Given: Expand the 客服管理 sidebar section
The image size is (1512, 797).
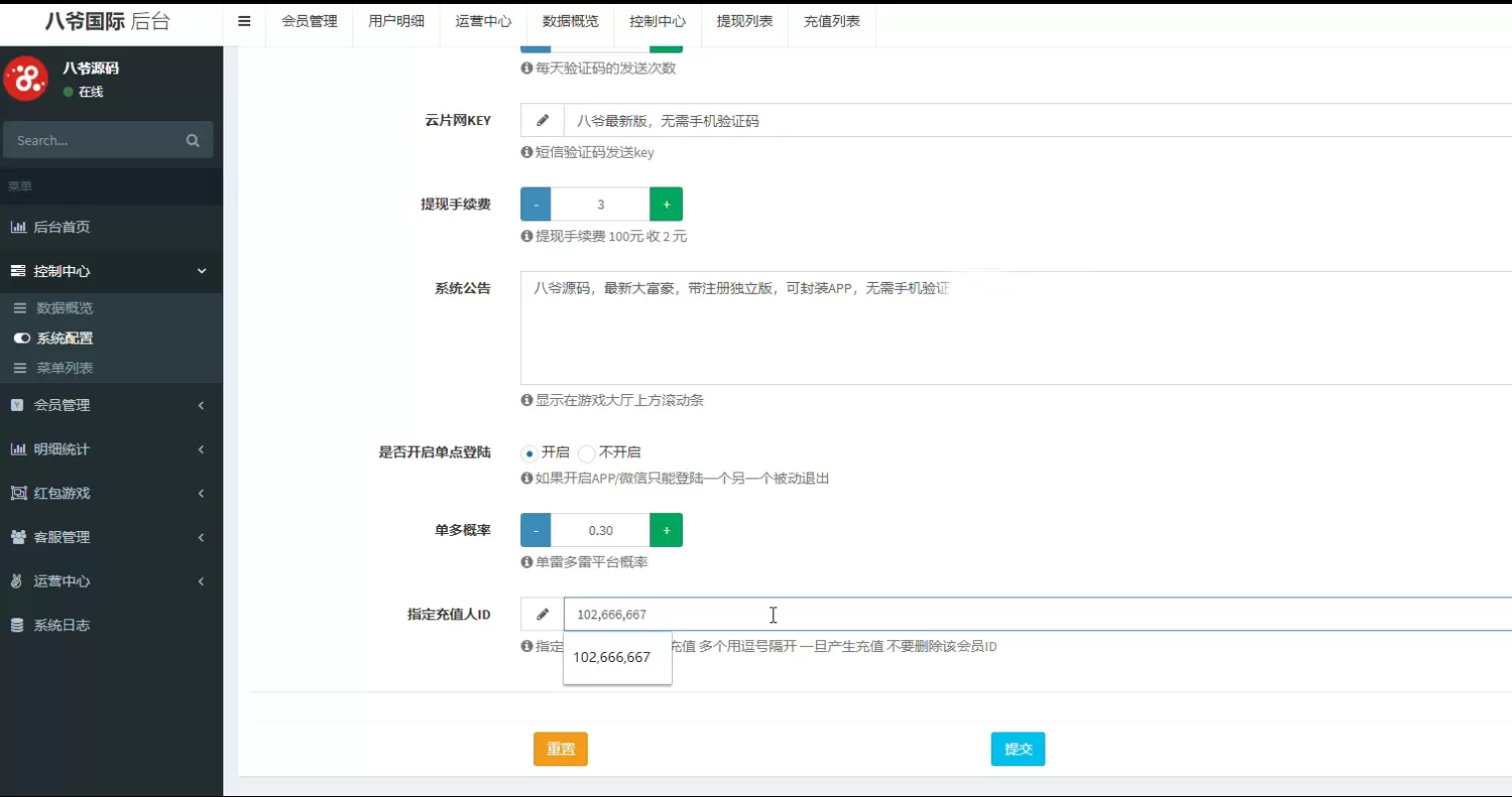Looking at the screenshot, I should pos(111,537).
